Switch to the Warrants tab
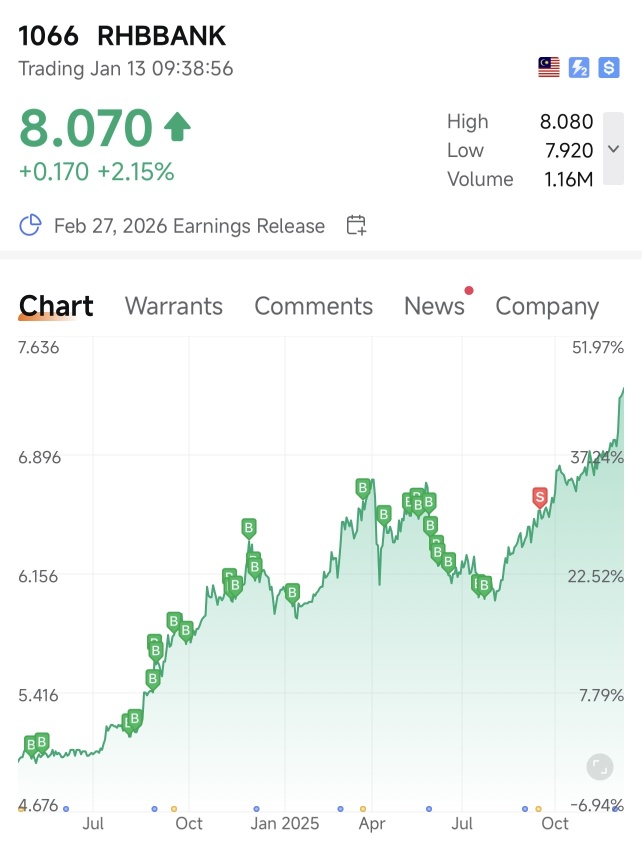The image size is (642, 842). 174,306
